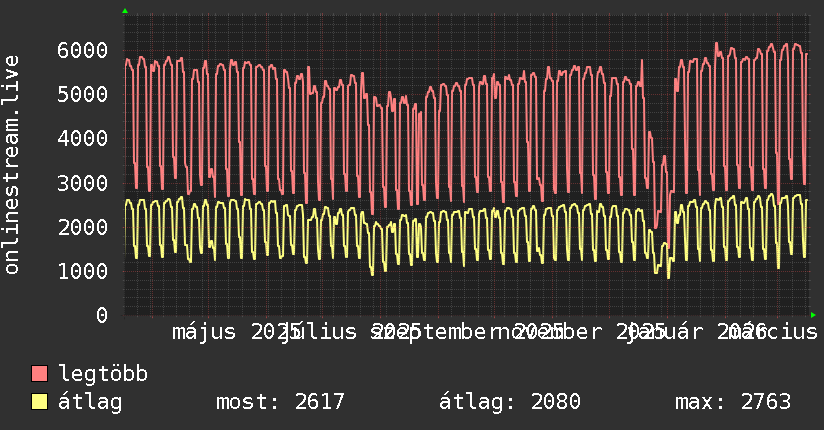824x430 pixels.
Task: Click the 3000 y-axis label
Action: [x=83, y=183]
